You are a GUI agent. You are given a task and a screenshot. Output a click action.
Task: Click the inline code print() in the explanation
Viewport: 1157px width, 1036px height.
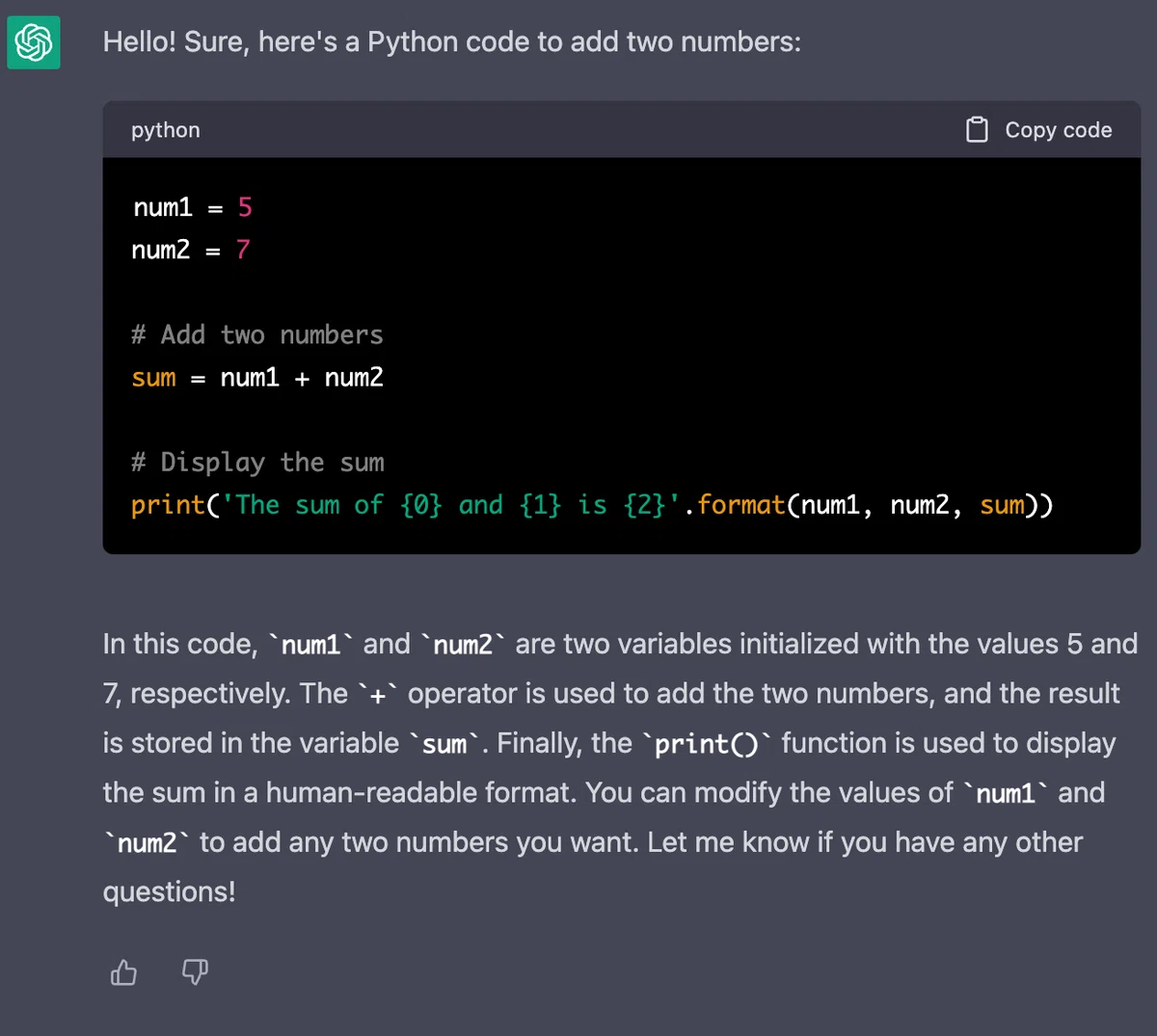(707, 744)
